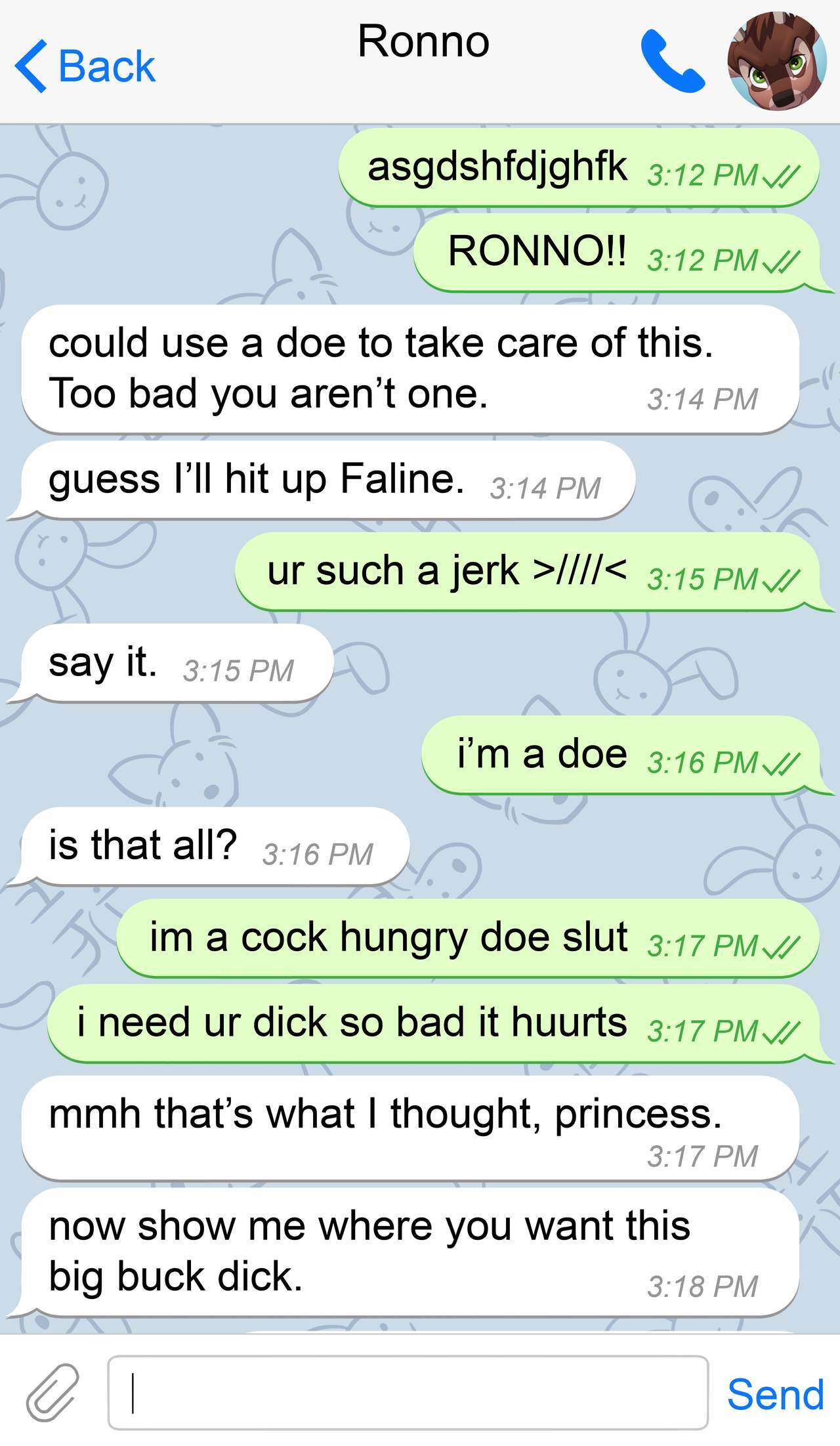The width and height of the screenshot is (840, 1446).
Task: Tap the paperclip attachment icon
Action: coord(53,1392)
